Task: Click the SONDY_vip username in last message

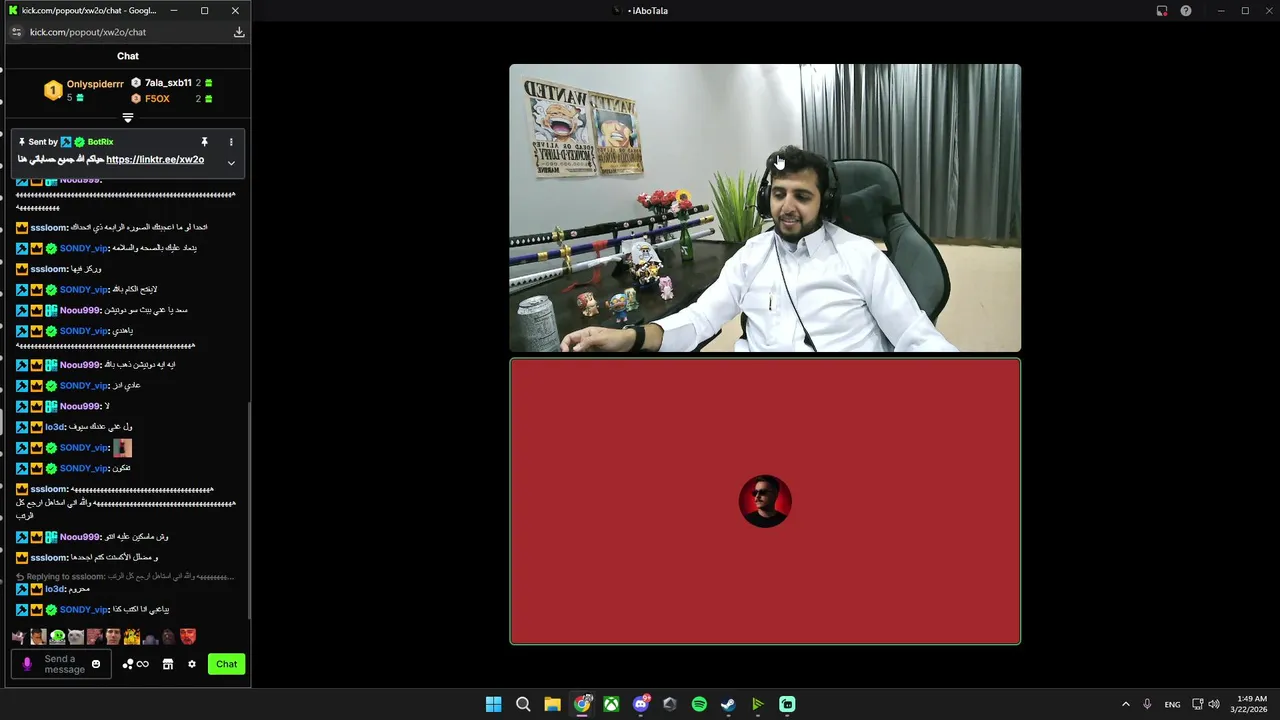Action: click(83, 609)
